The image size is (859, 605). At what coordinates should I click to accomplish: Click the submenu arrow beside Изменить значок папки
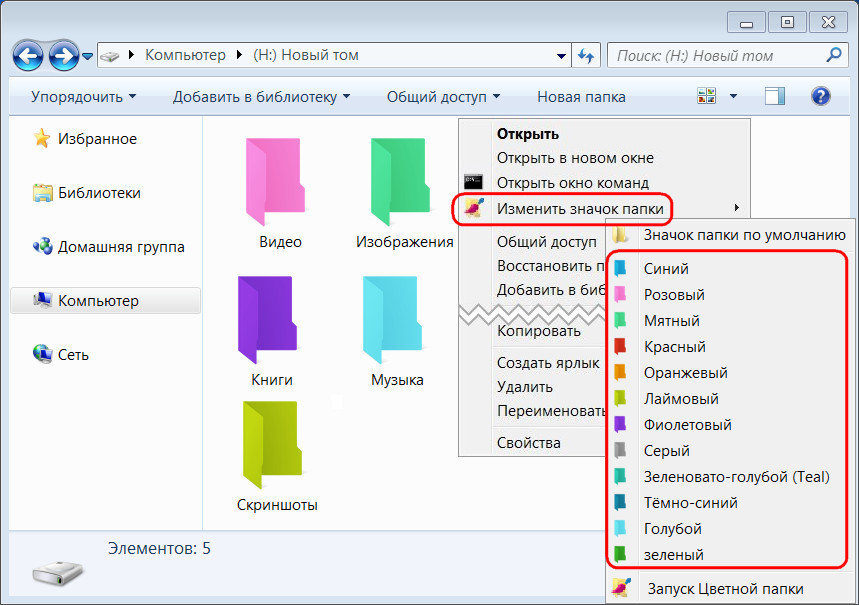[737, 208]
